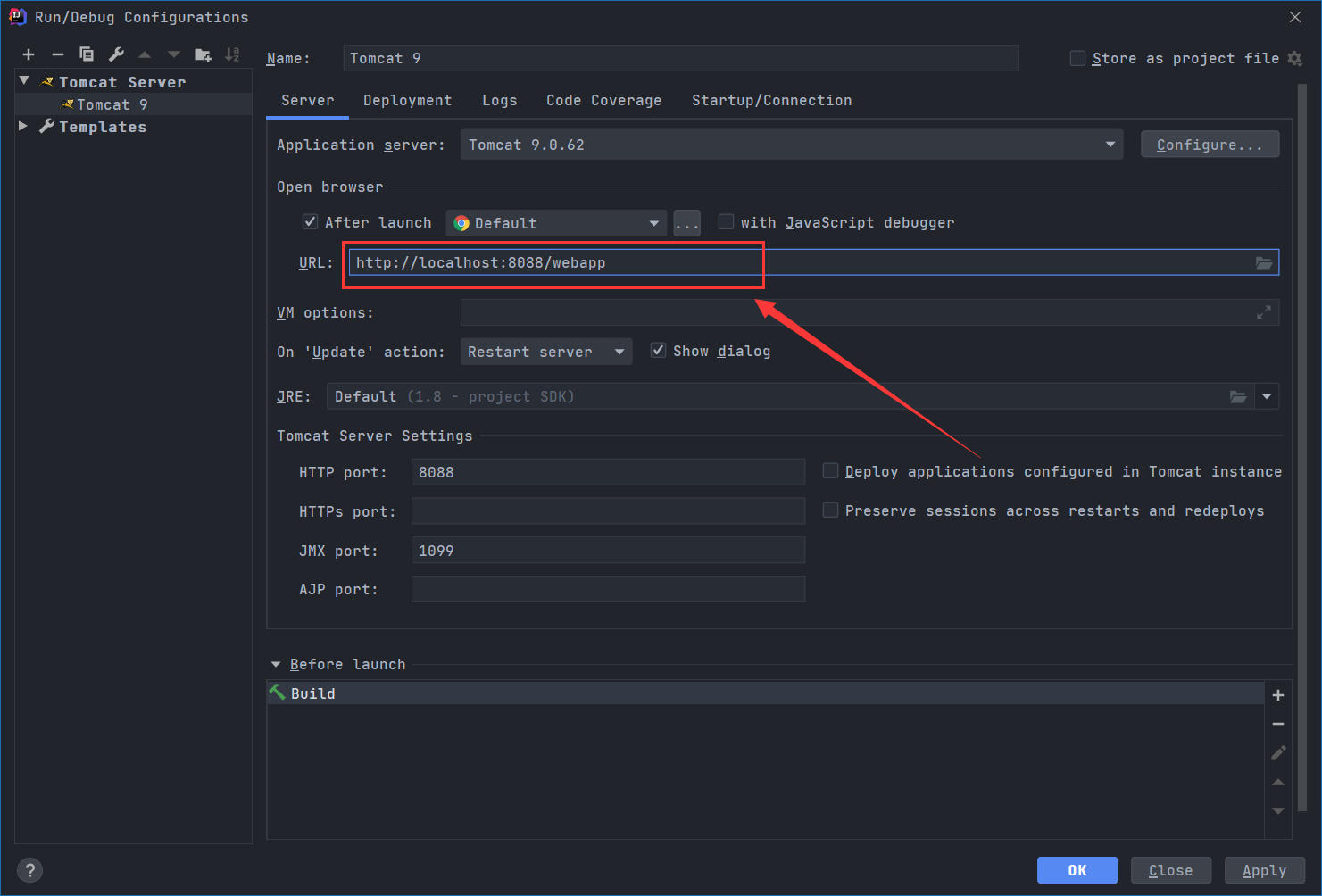This screenshot has height=896, width=1322.
Task: Enable Preserve sessions across restarts and redeploys
Action: coord(830,510)
